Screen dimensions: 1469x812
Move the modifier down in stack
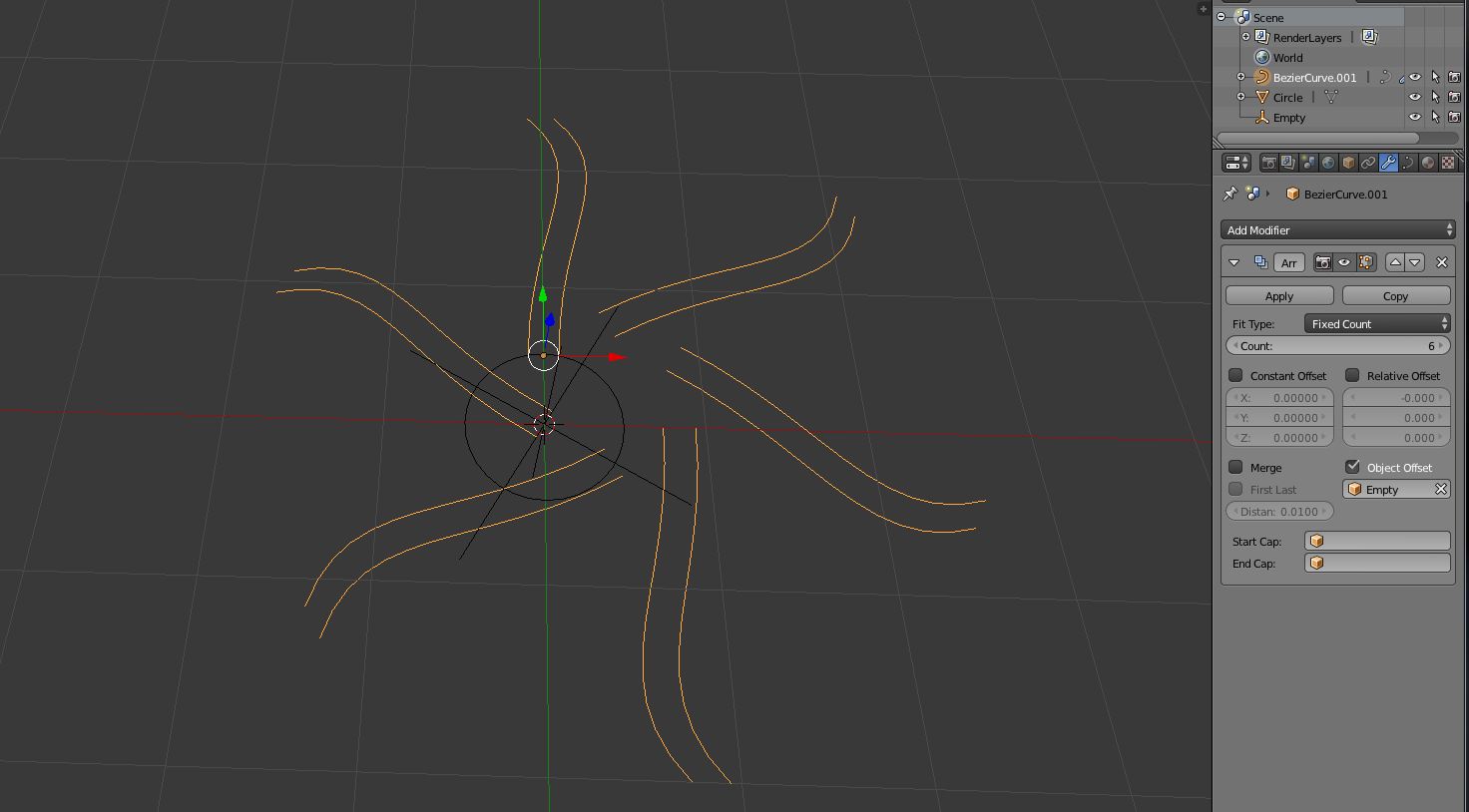[x=1415, y=262]
